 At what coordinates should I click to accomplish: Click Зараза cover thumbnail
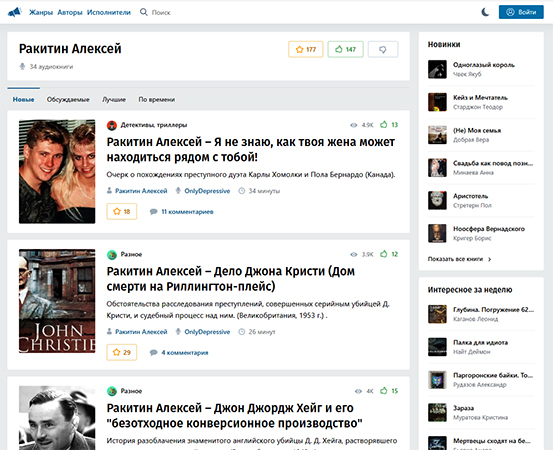[437, 412]
